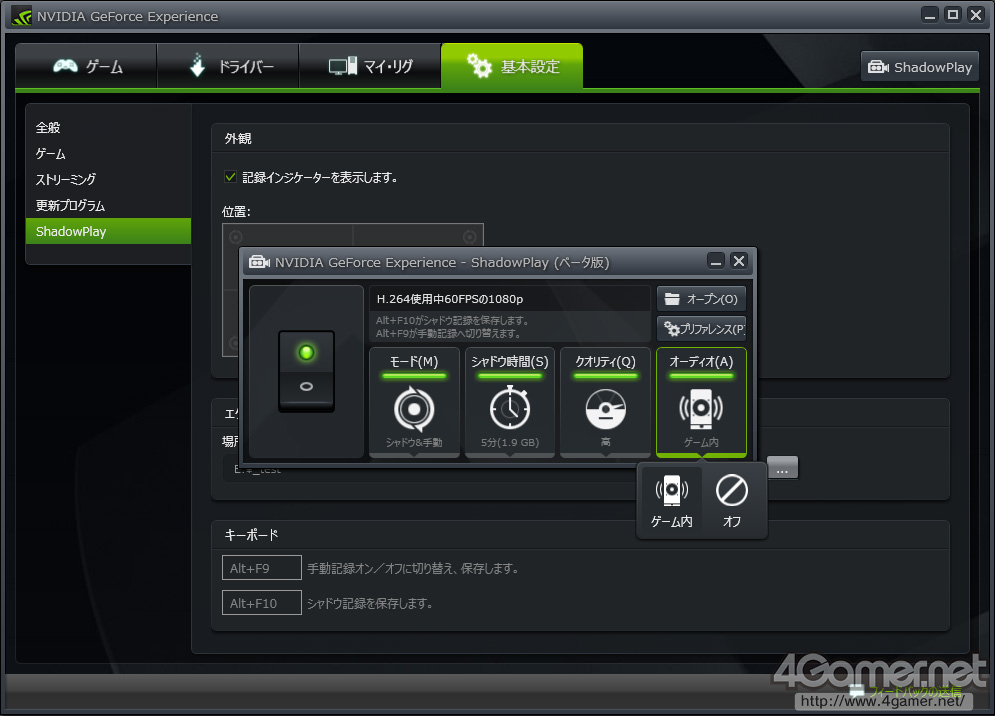Maximize the GeForce Experience window
The width and height of the screenshot is (995, 716).
coord(953,15)
